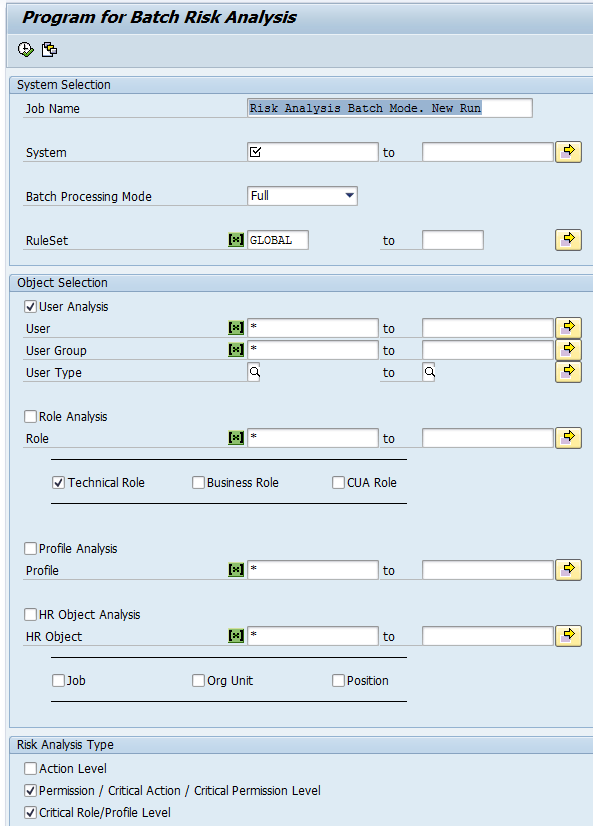Expand the Batch Processing Mode dropdown

click(302, 196)
